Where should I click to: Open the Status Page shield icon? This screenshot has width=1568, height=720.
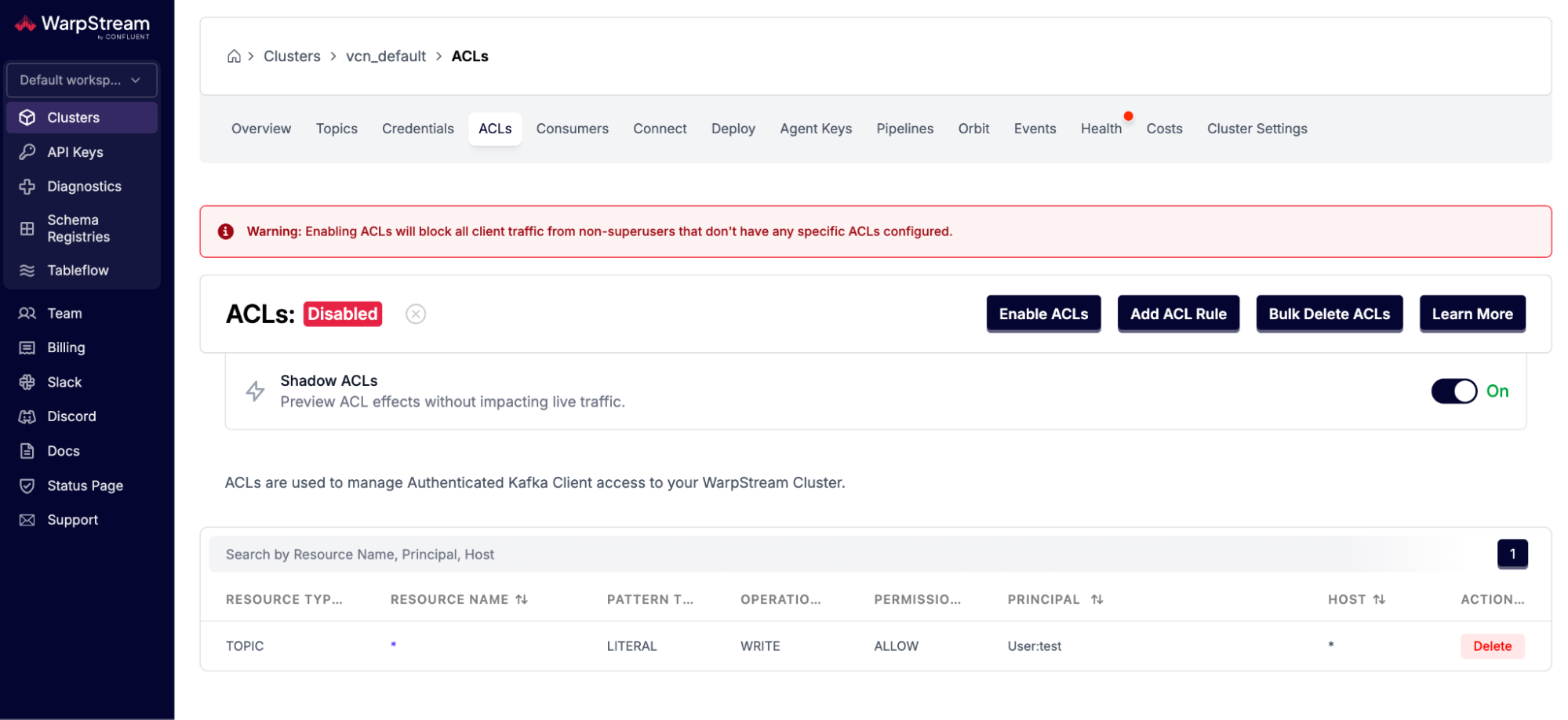[x=27, y=485]
